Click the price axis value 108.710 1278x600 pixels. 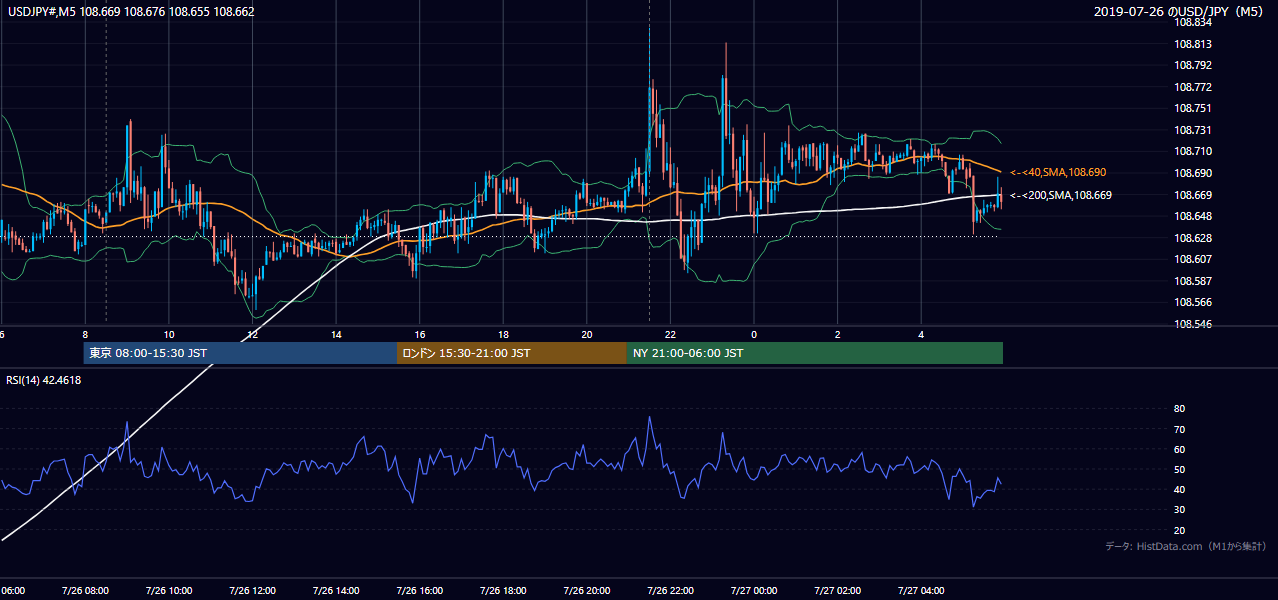(x=1194, y=151)
